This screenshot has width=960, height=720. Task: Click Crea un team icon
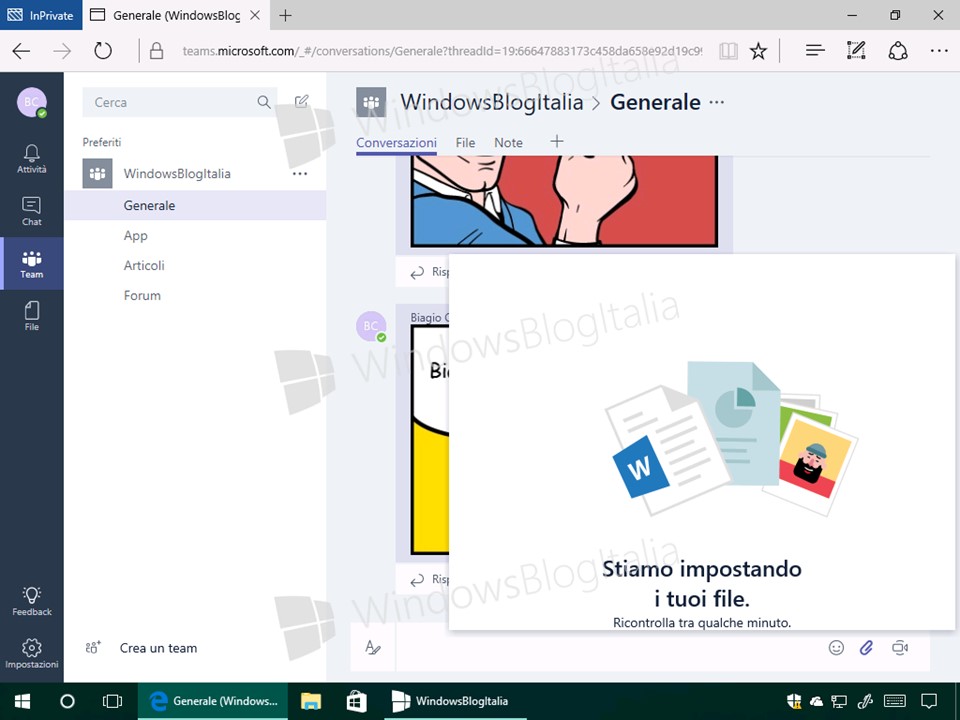[x=93, y=648]
